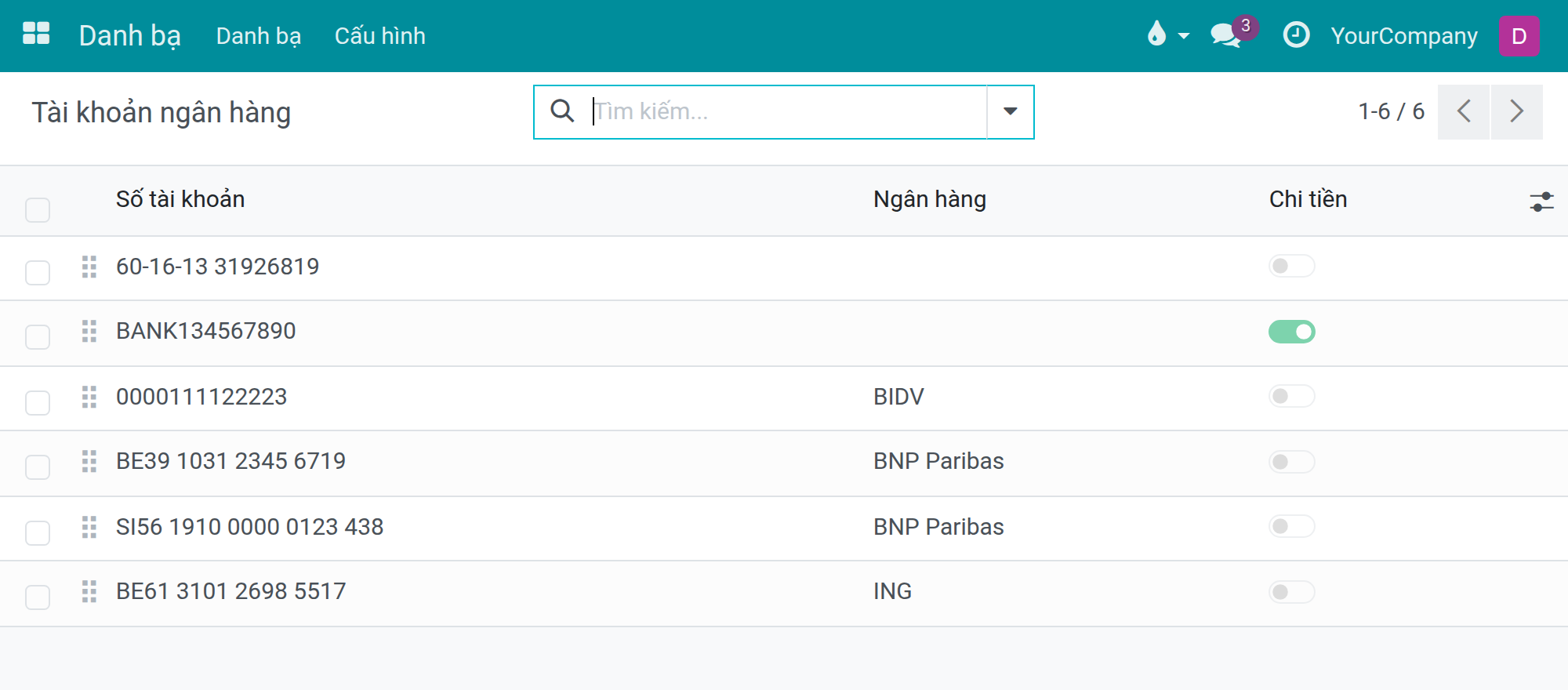Grab the drag handle for 60-16-13 31926819
1568x690 pixels.
coord(89,267)
